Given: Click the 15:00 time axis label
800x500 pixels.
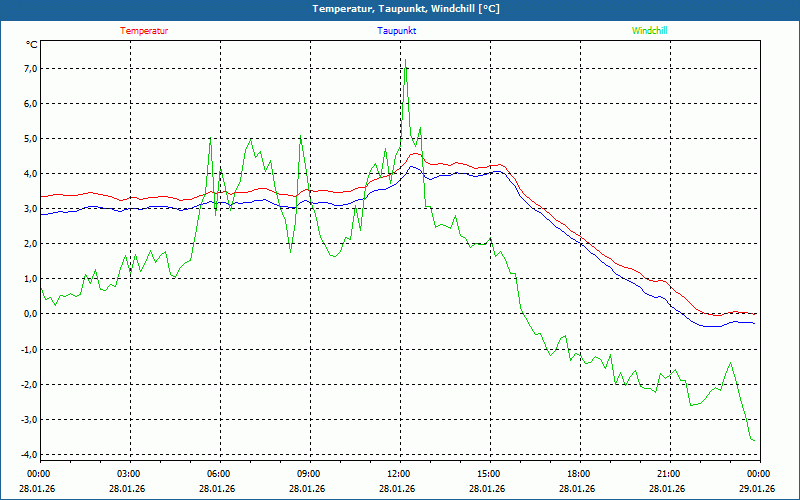Looking at the screenshot, I should (x=488, y=474).
